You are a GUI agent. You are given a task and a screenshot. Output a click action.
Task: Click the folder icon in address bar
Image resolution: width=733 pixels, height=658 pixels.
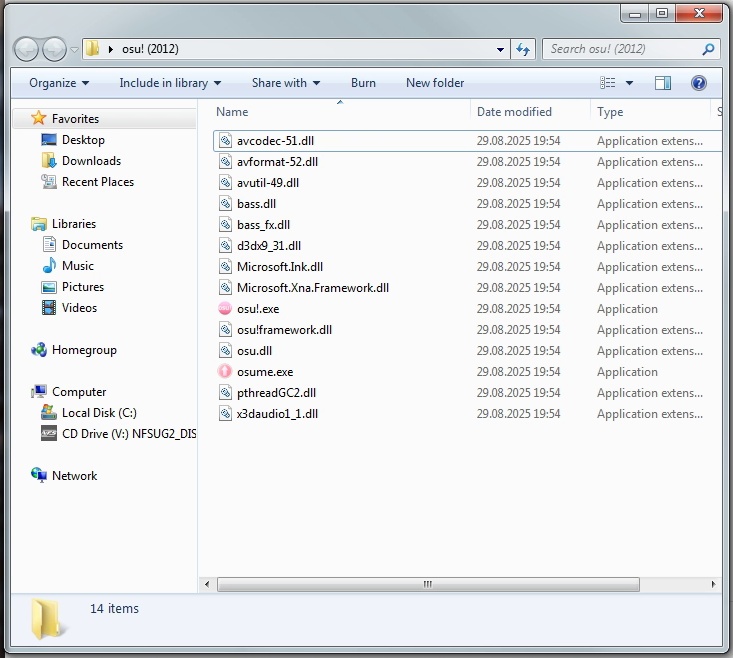coord(93,49)
